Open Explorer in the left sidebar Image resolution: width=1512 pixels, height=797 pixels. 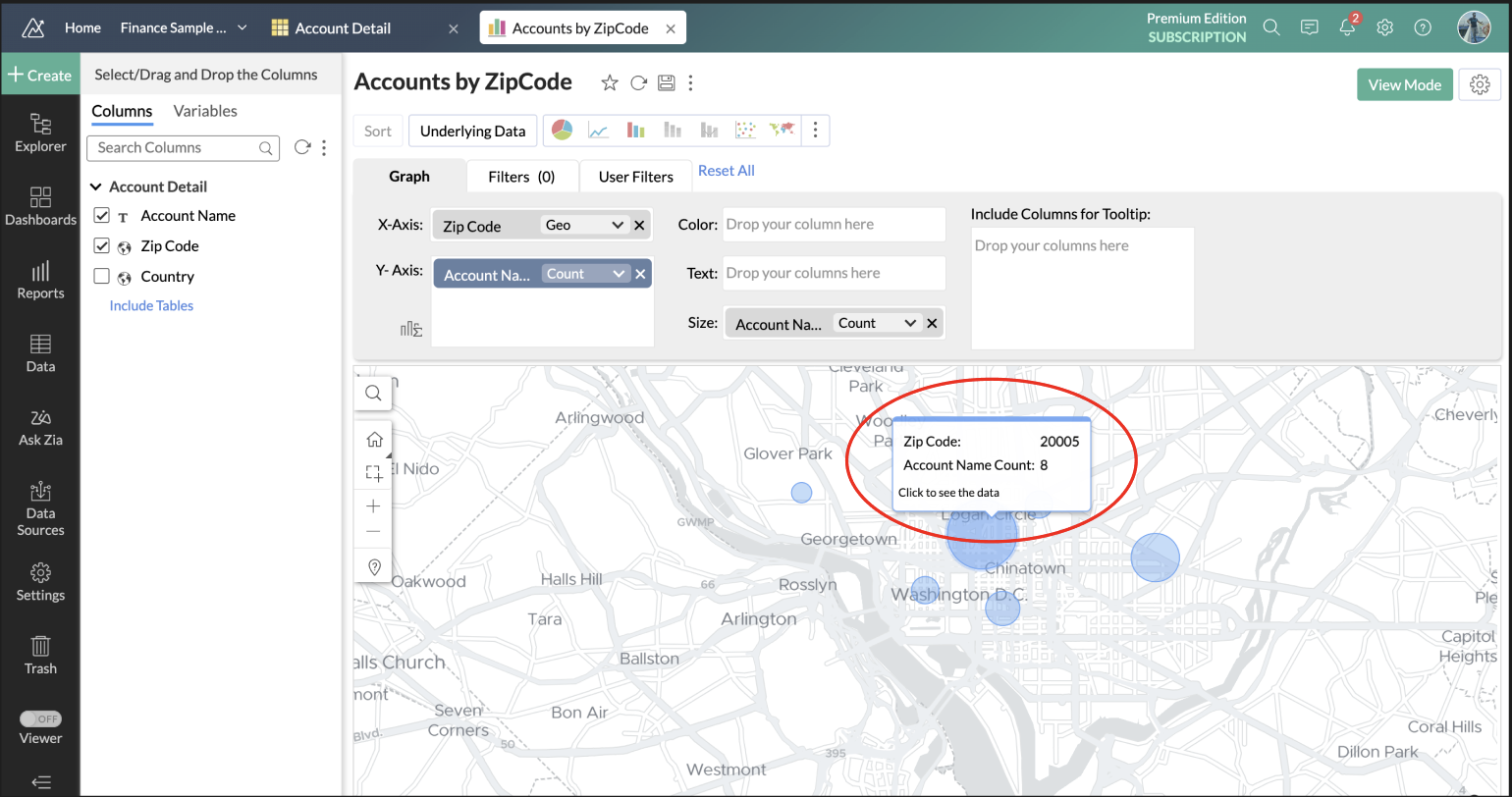40,133
